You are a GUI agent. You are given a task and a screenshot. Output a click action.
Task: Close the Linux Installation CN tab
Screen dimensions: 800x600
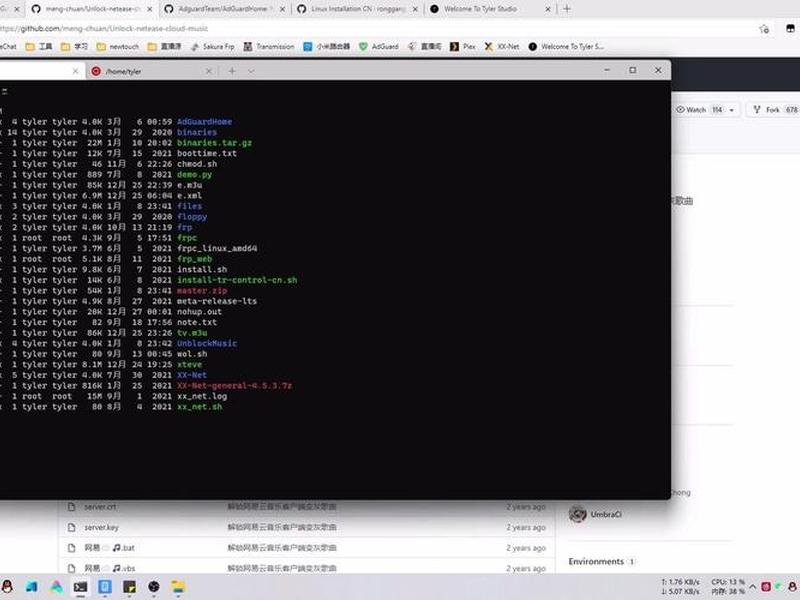coord(415,9)
